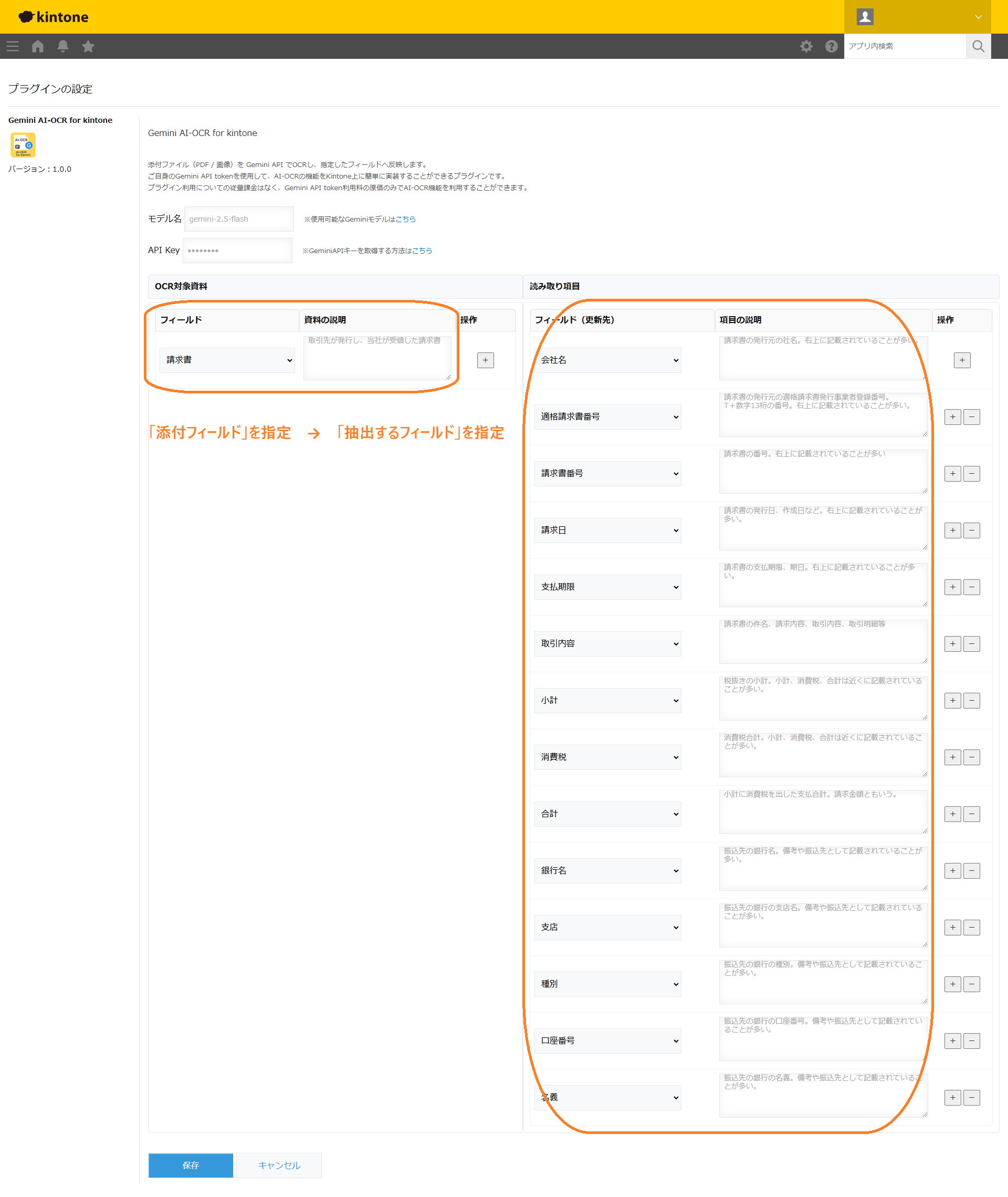
Task: Add a row after 請求書 field
Action: pyautogui.click(x=485, y=360)
